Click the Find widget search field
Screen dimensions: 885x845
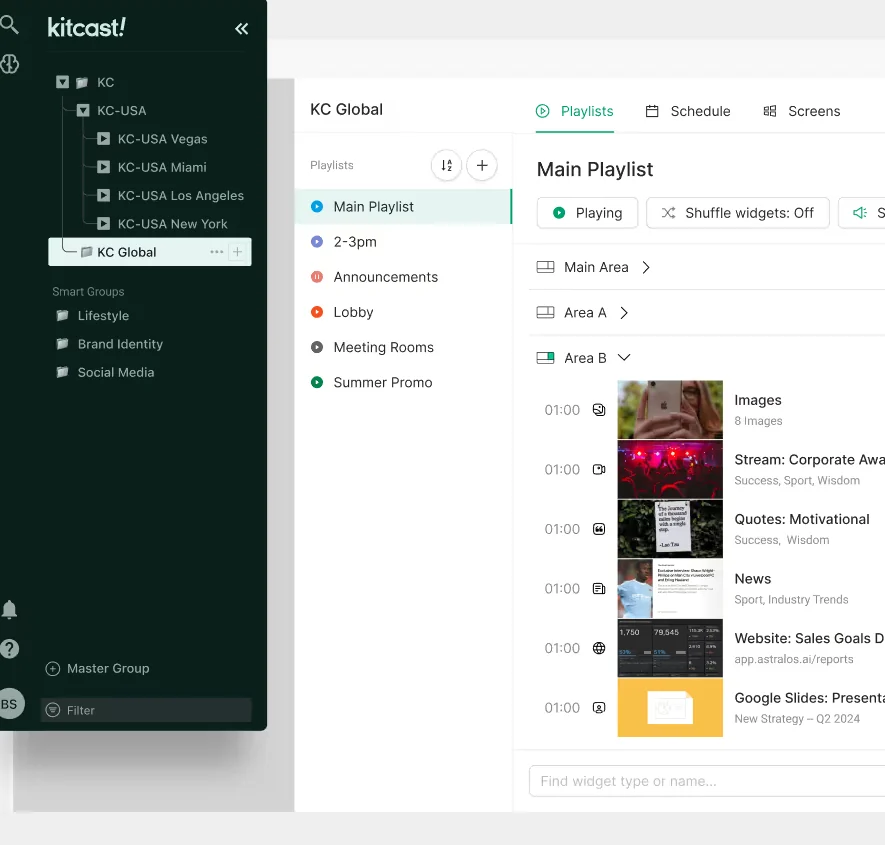coord(707,781)
